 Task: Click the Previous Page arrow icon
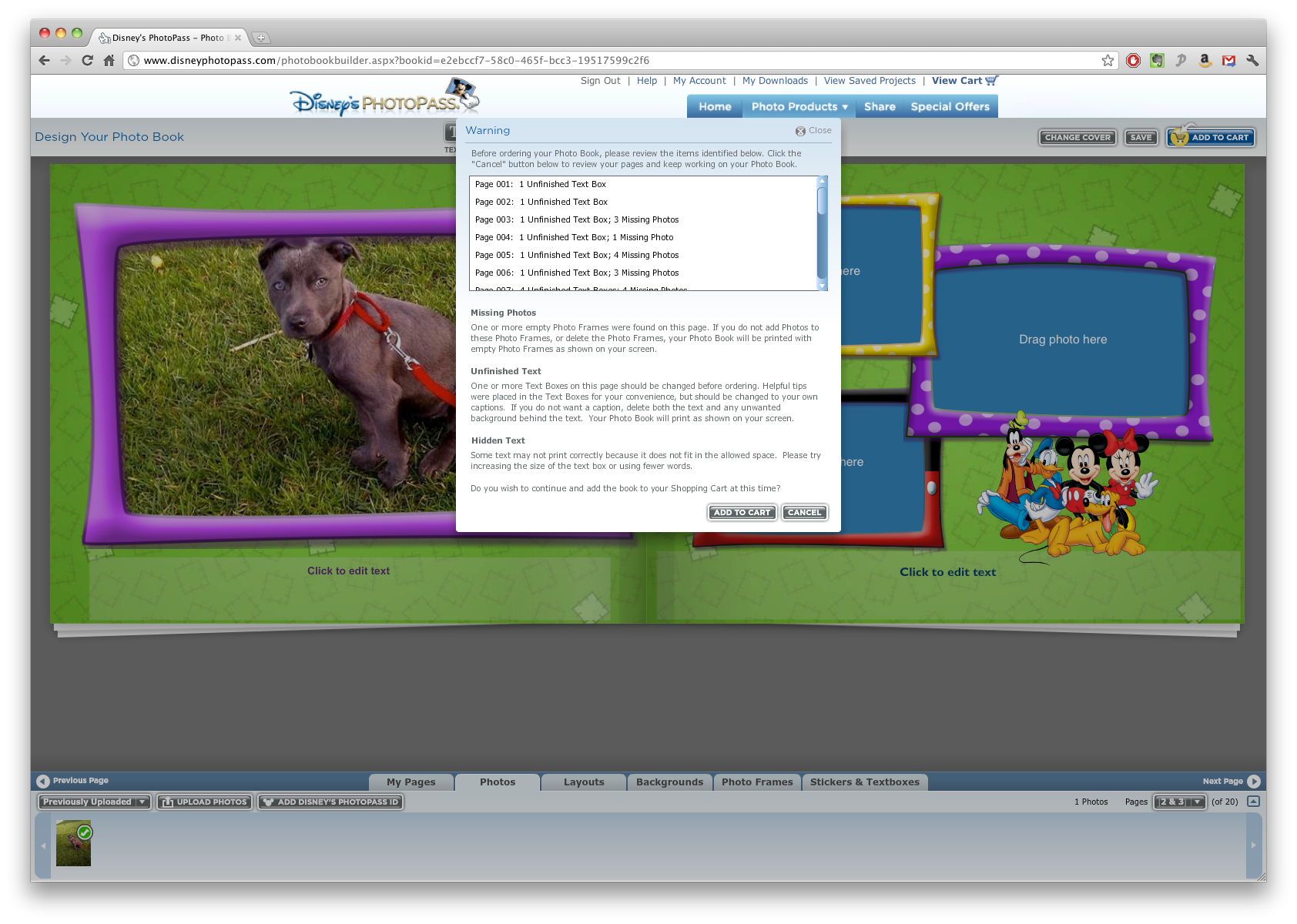coord(43,781)
